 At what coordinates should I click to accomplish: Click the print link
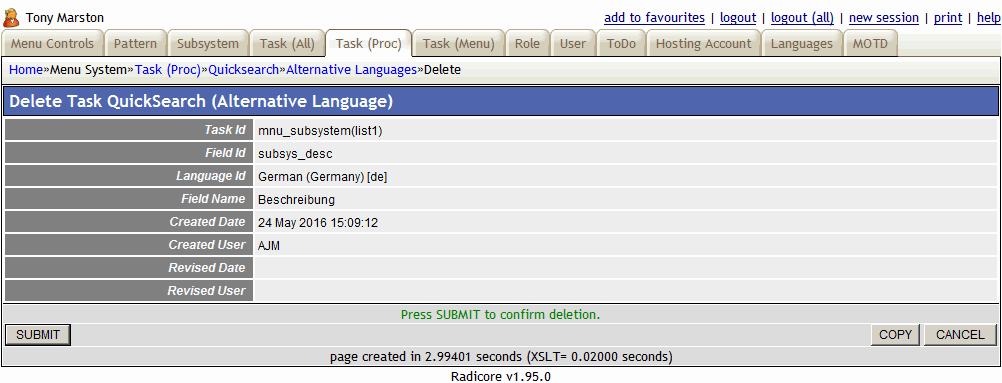[x=948, y=18]
